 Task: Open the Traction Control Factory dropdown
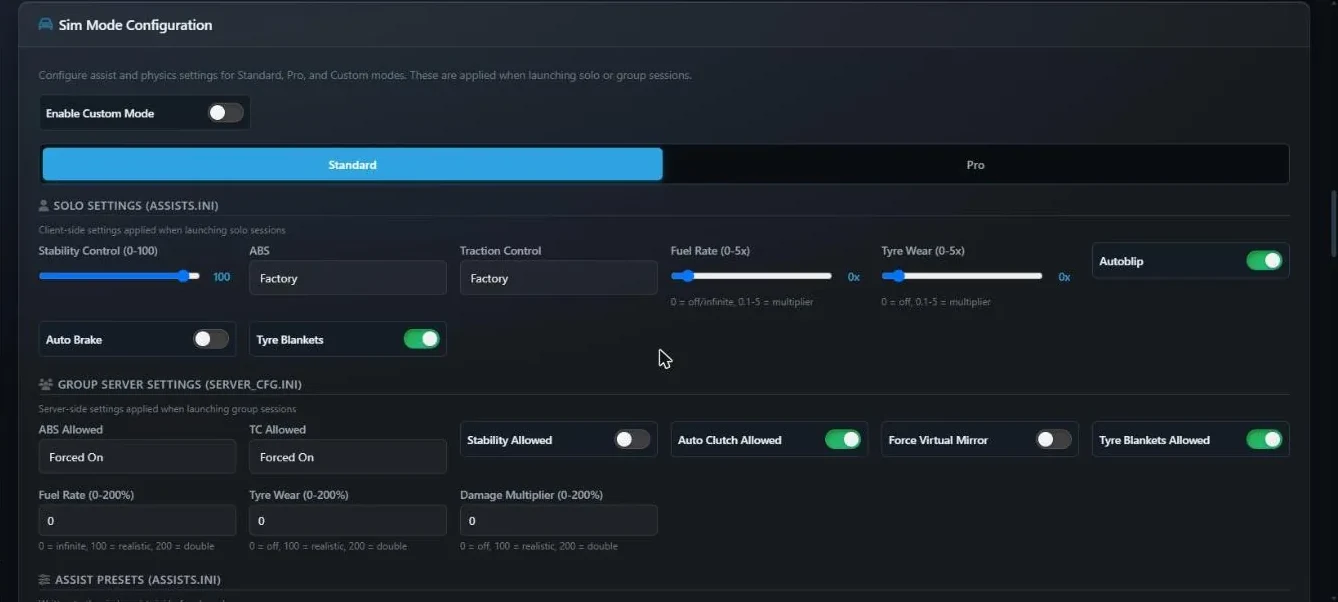click(558, 278)
